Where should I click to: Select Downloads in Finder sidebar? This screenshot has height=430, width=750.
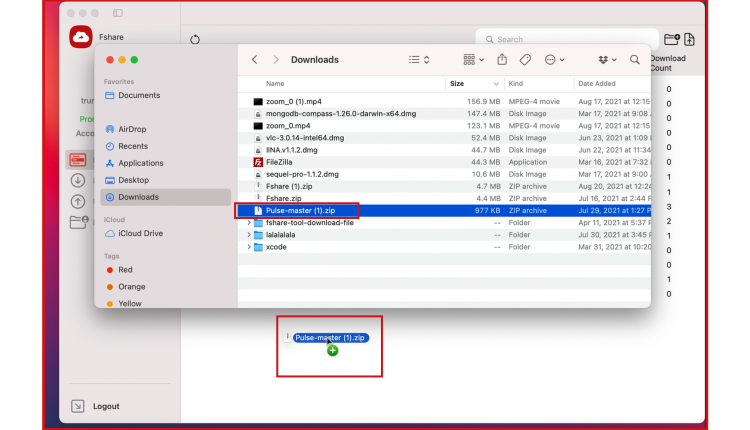(165, 197)
